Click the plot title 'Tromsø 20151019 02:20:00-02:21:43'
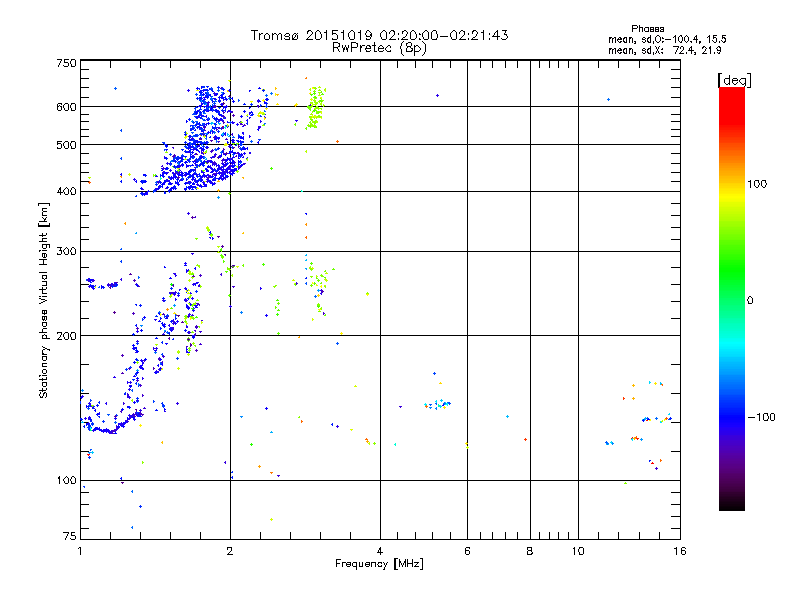 pyautogui.click(x=379, y=35)
